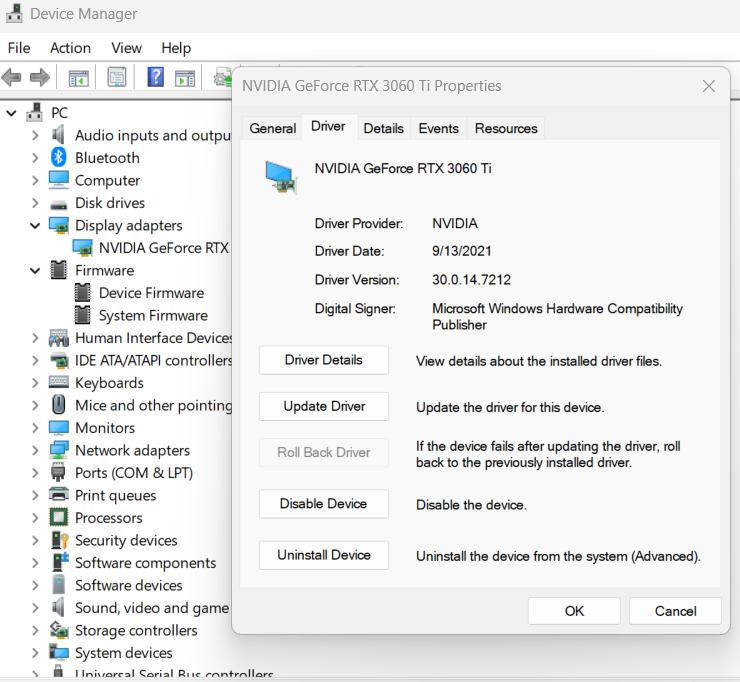Switch to the General tab
This screenshot has width=740, height=682.
[x=273, y=128]
